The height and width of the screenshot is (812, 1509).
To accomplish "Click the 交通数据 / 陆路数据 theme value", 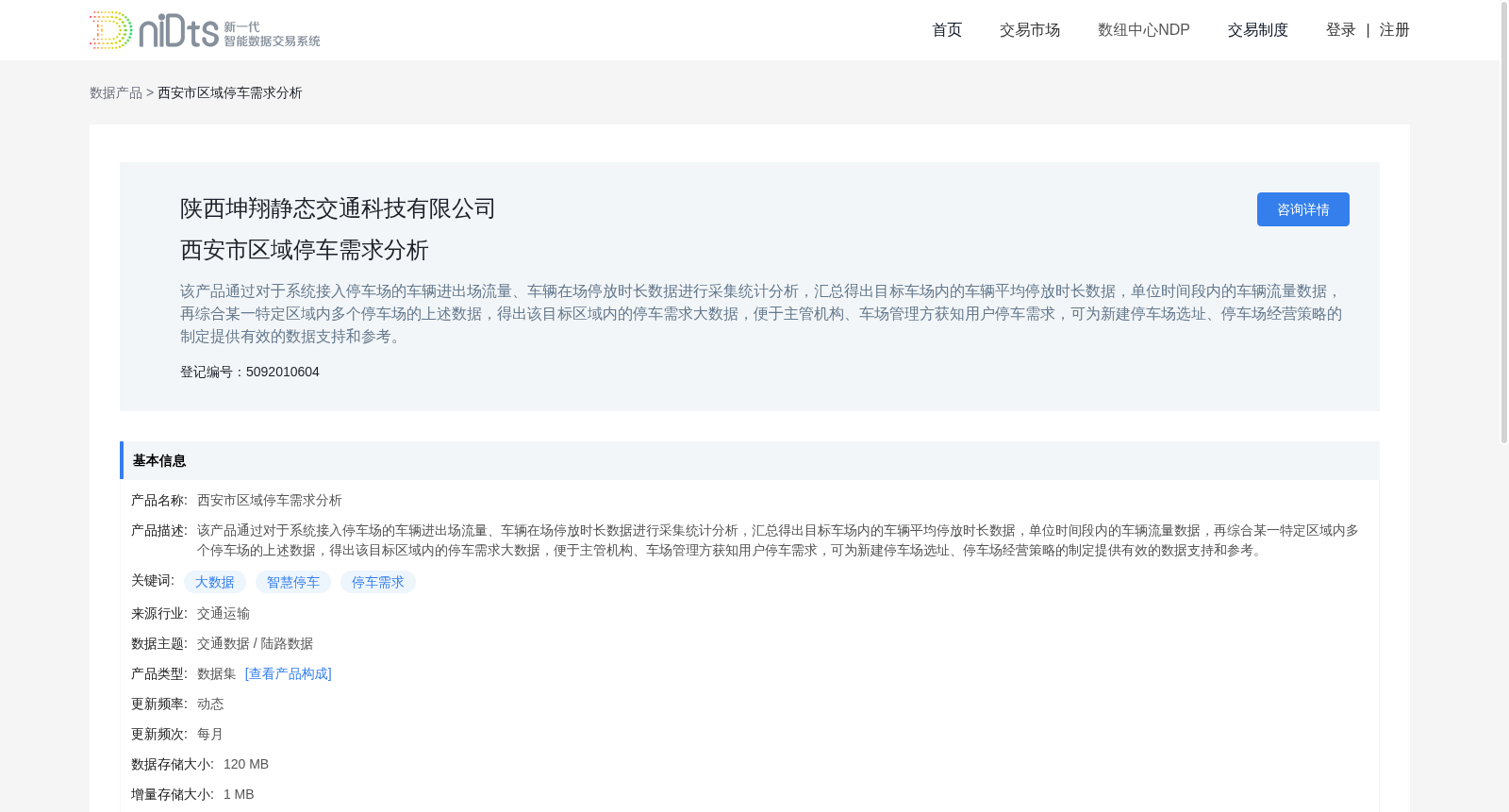I will (255, 643).
